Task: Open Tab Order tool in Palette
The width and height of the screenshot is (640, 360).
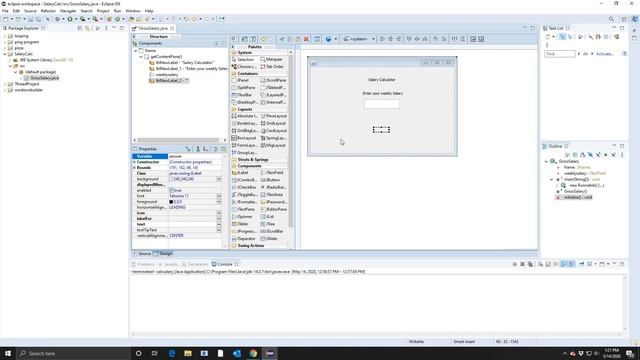Action: tap(272, 67)
